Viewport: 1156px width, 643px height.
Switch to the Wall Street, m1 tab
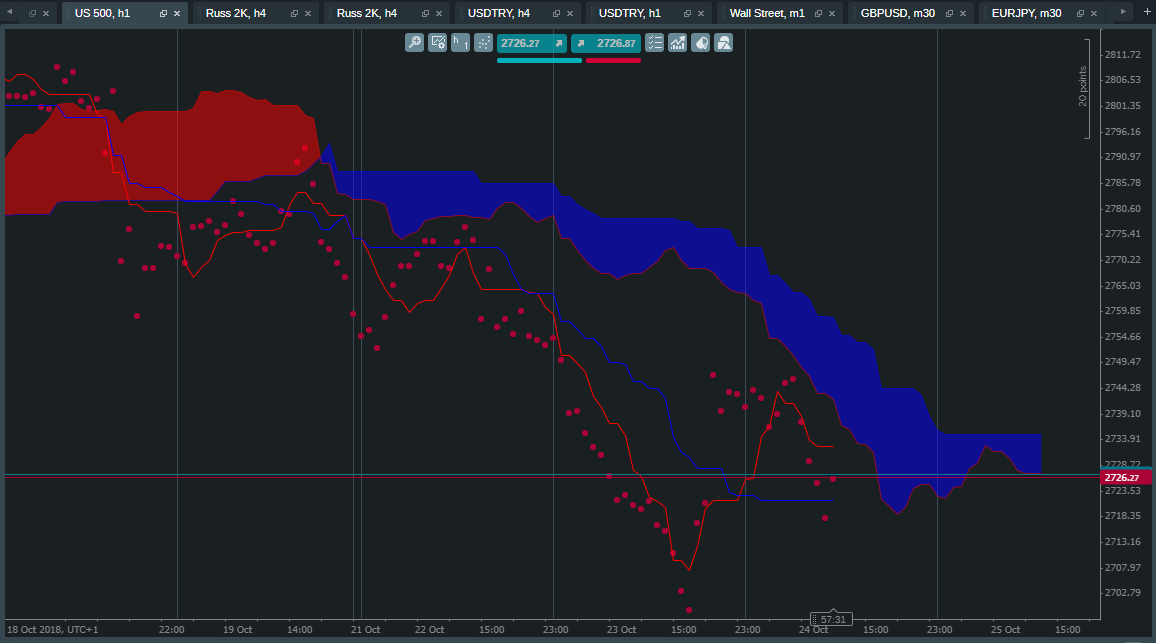[767, 13]
